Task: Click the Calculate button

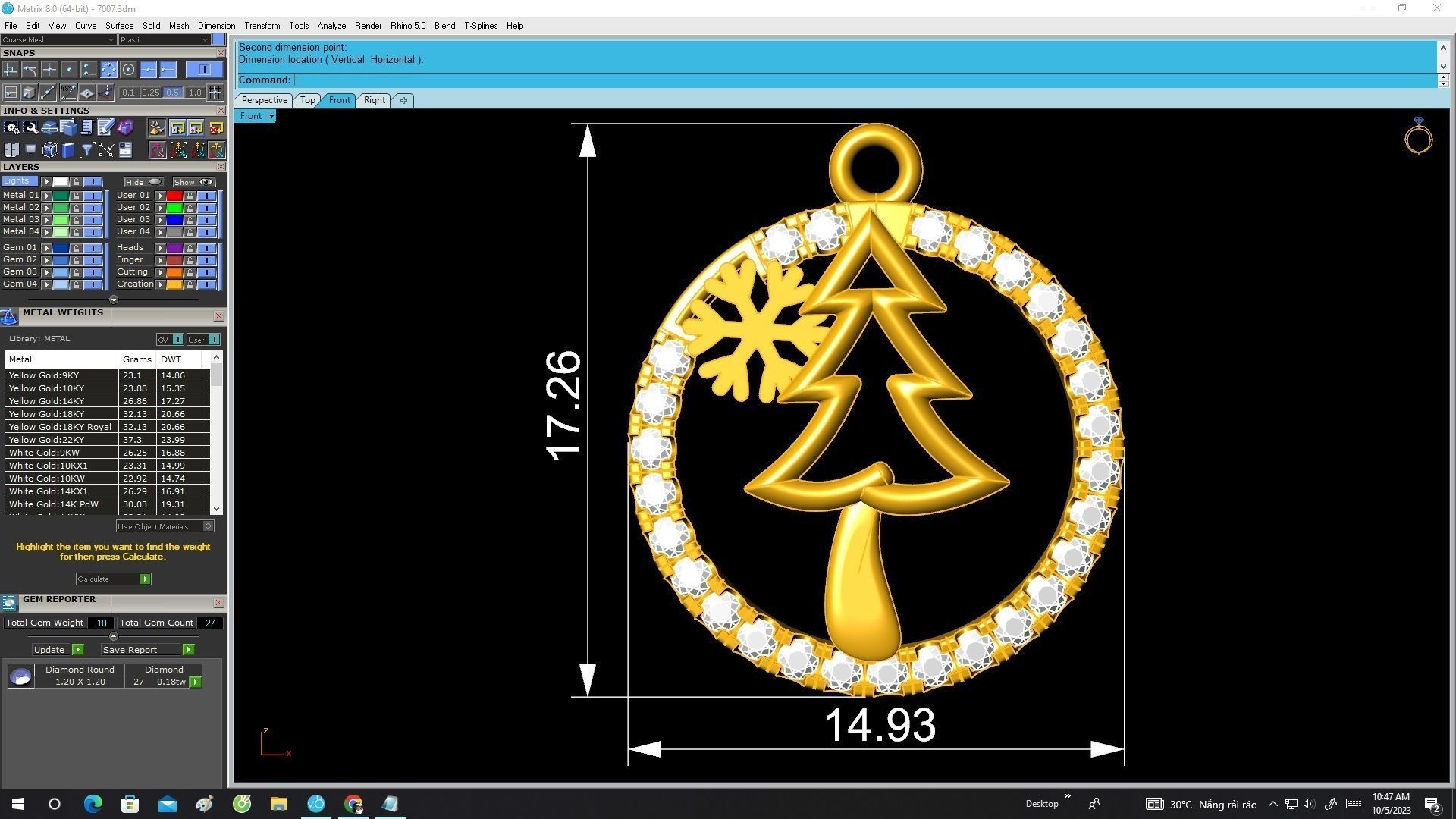Action: 113,579
